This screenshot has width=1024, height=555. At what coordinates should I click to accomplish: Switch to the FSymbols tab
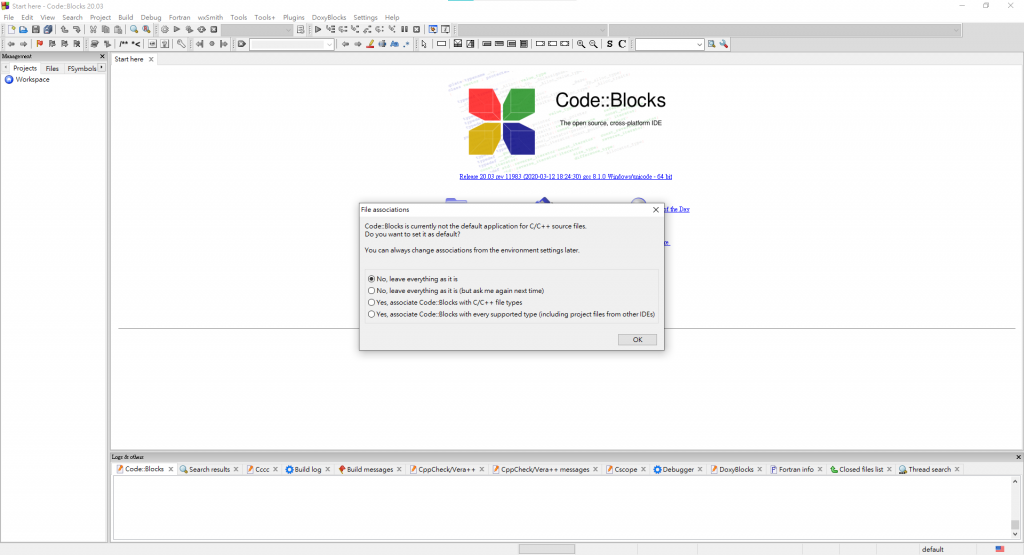[82, 68]
